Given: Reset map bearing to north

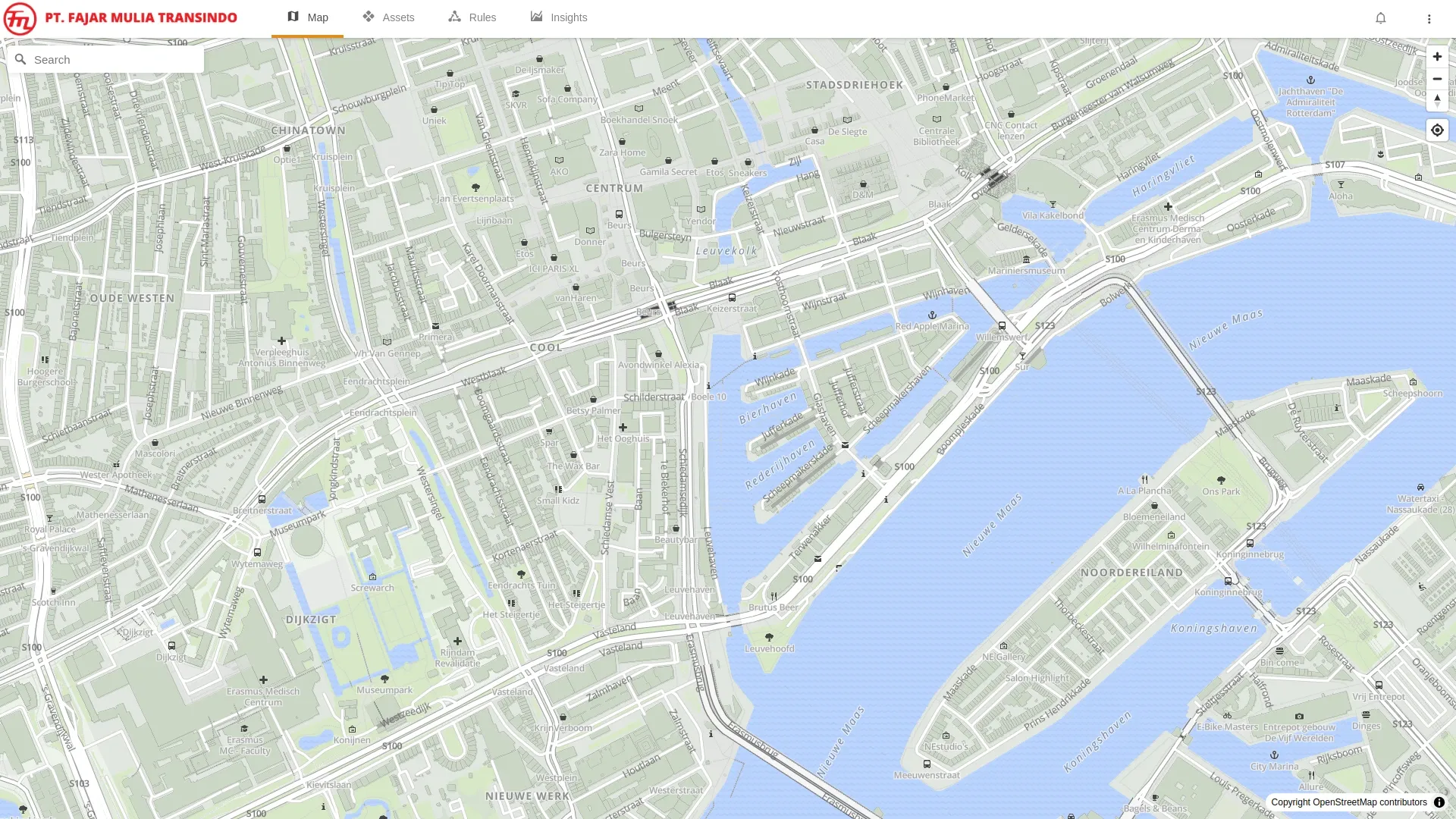Looking at the screenshot, I should (x=1437, y=101).
